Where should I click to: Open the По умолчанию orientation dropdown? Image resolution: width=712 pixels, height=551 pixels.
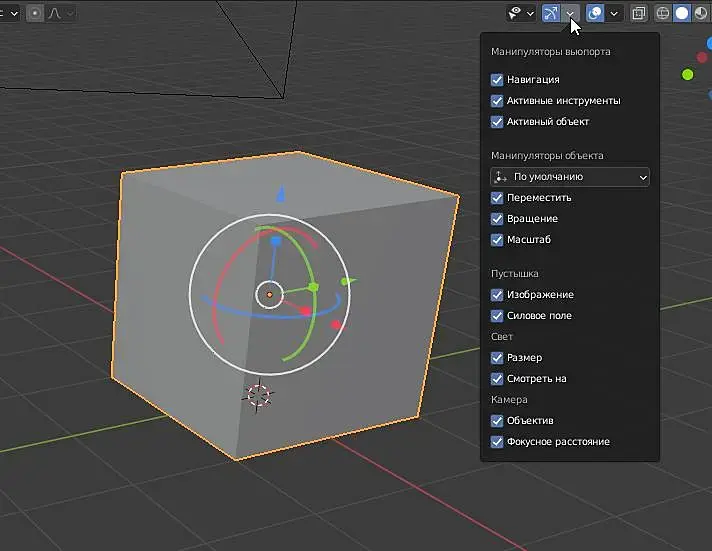tap(570, 177)
